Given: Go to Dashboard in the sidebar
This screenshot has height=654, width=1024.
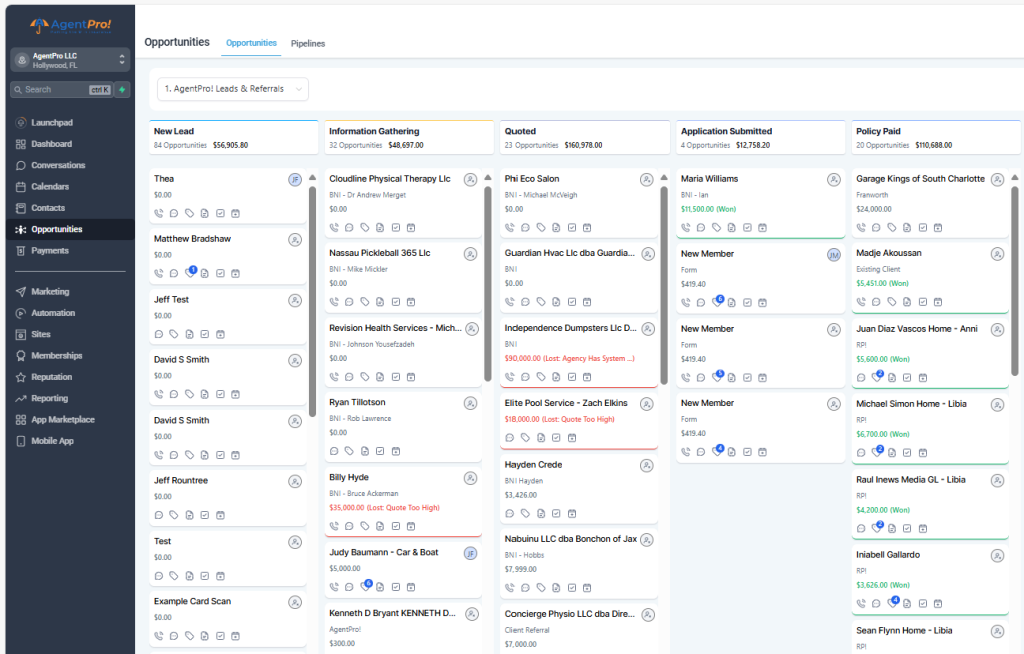Looking at the screenshot, I should pyautogui.click(x=52, y=144).
